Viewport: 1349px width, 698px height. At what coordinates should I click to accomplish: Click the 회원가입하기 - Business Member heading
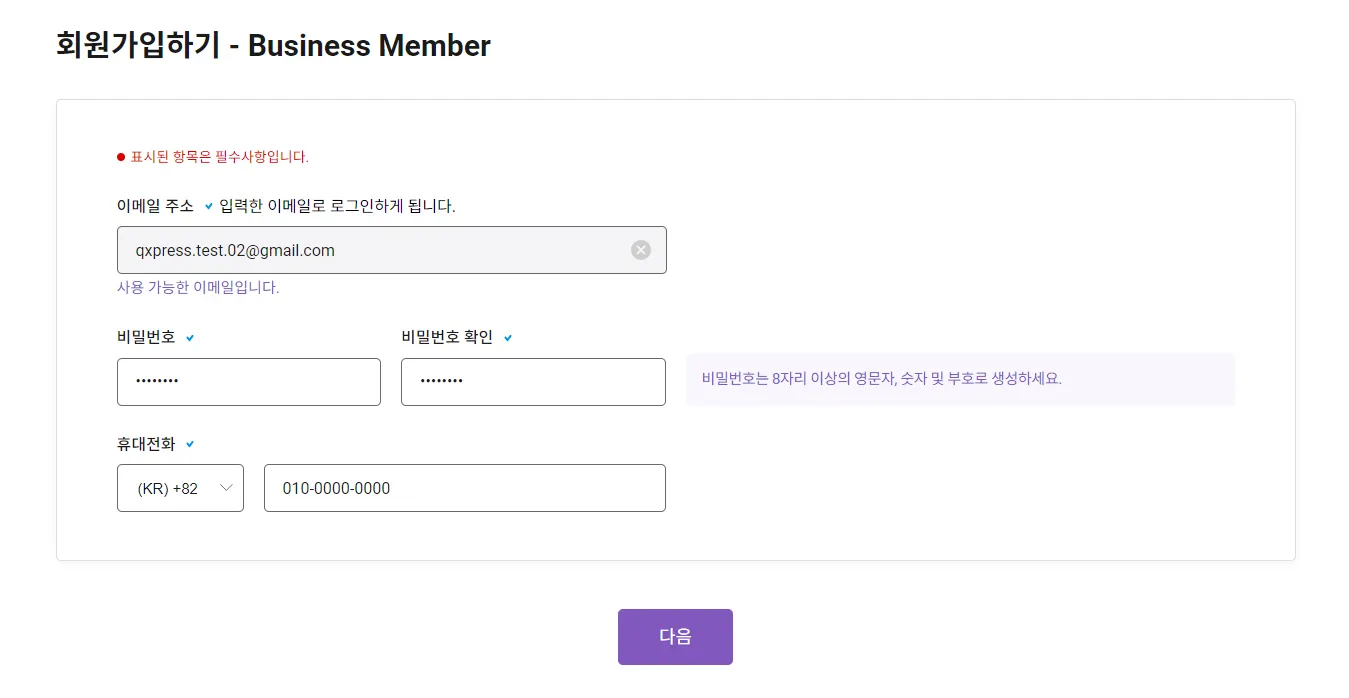[x=273, y=45]
